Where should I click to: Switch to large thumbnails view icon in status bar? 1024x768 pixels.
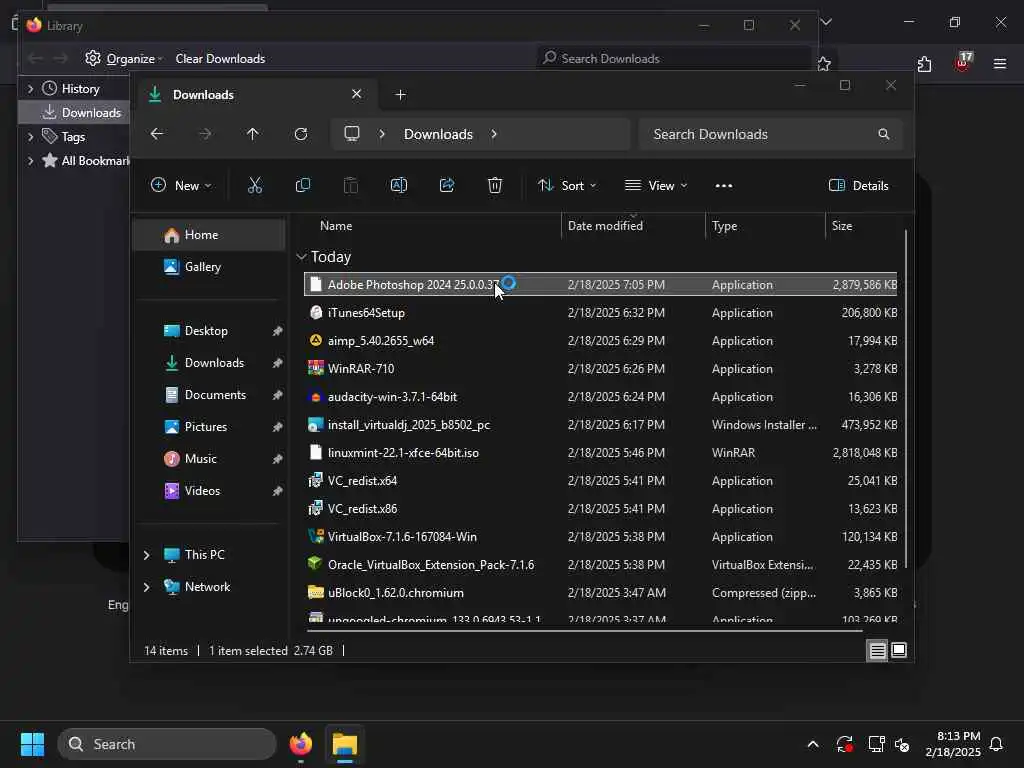[x=899, y=650]
